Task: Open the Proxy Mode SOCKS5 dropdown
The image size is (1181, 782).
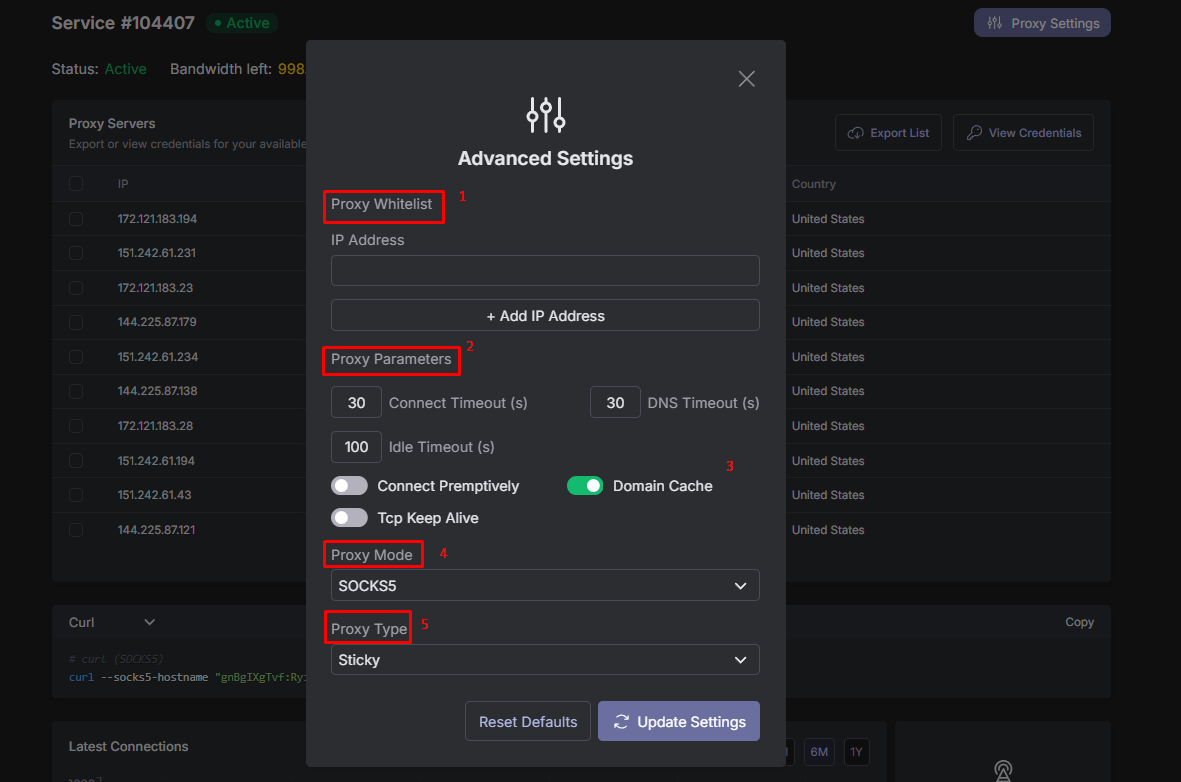Action: 545,585
